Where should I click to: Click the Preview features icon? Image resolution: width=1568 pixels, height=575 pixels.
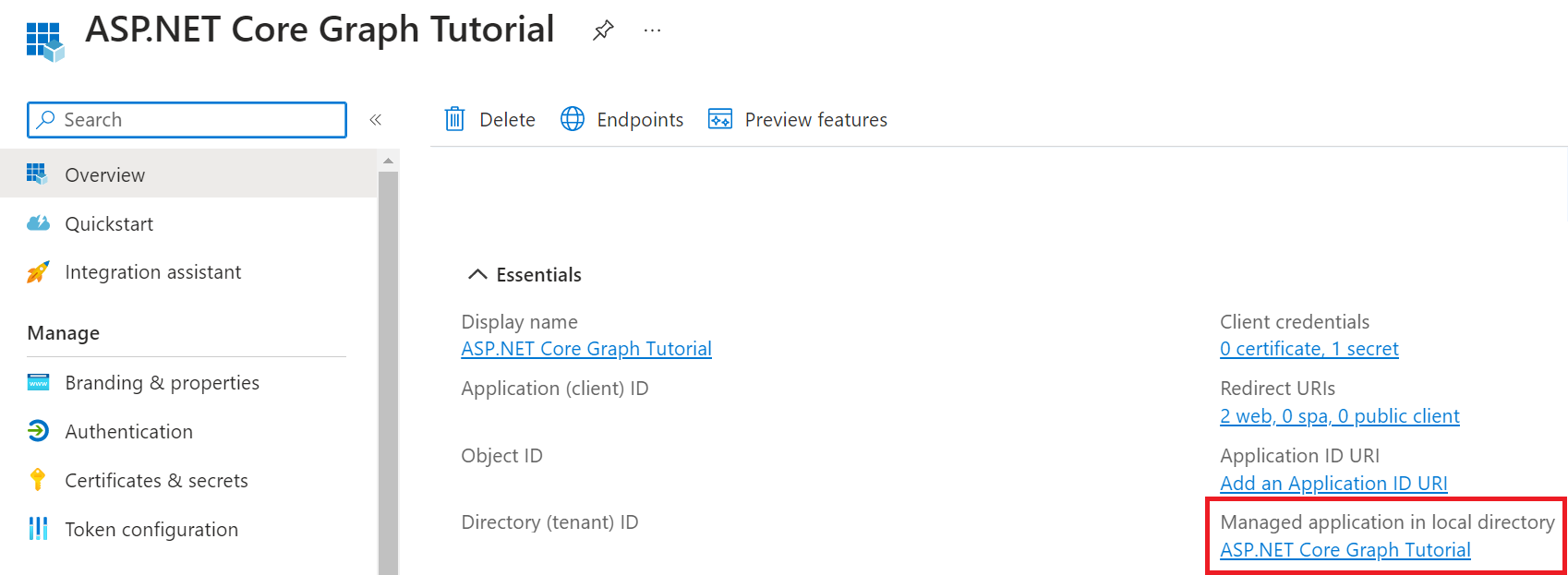coord(719,119)
